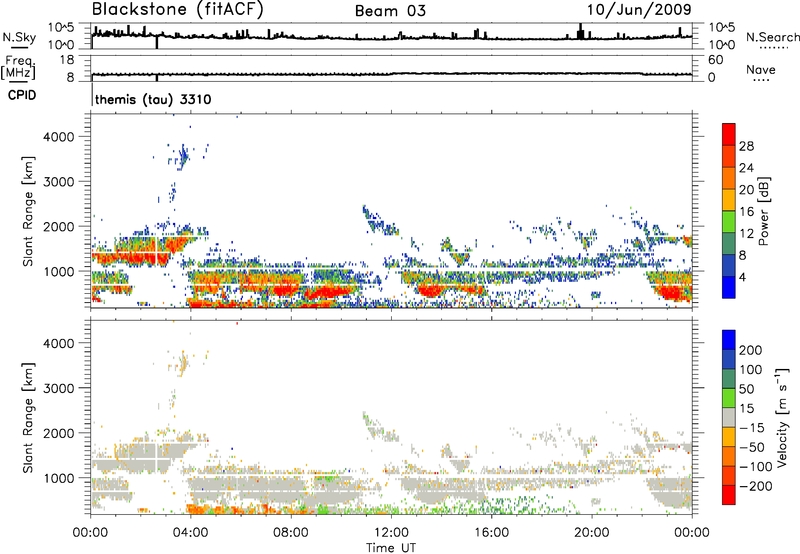Click the "Velocity [m s-1]" colorbar label
The height and width of the screenshot is (554, 800).
pyautogui.click(x=782, y=417)
